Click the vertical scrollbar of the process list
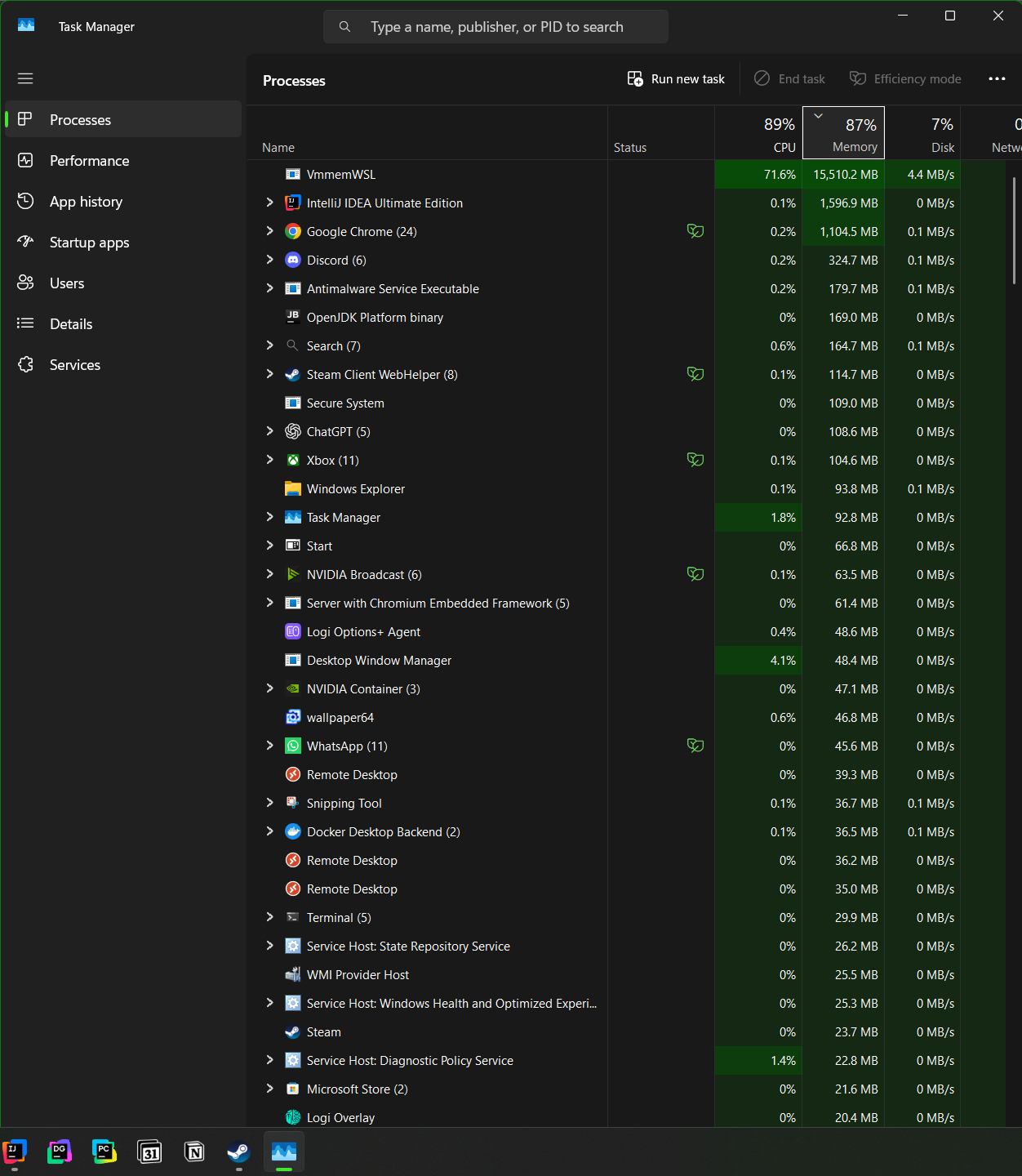The height and width of the screenshot is (1176, 1022). click(x=1014, y=230)
